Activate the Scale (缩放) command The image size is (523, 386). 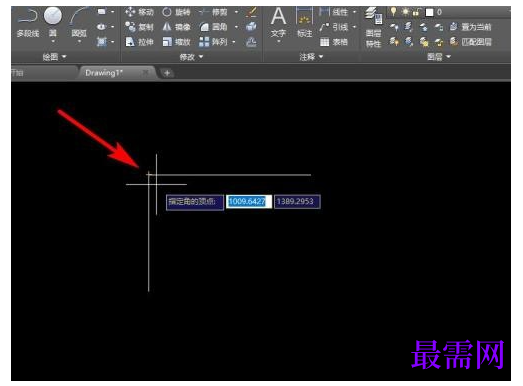click(176, 42)
